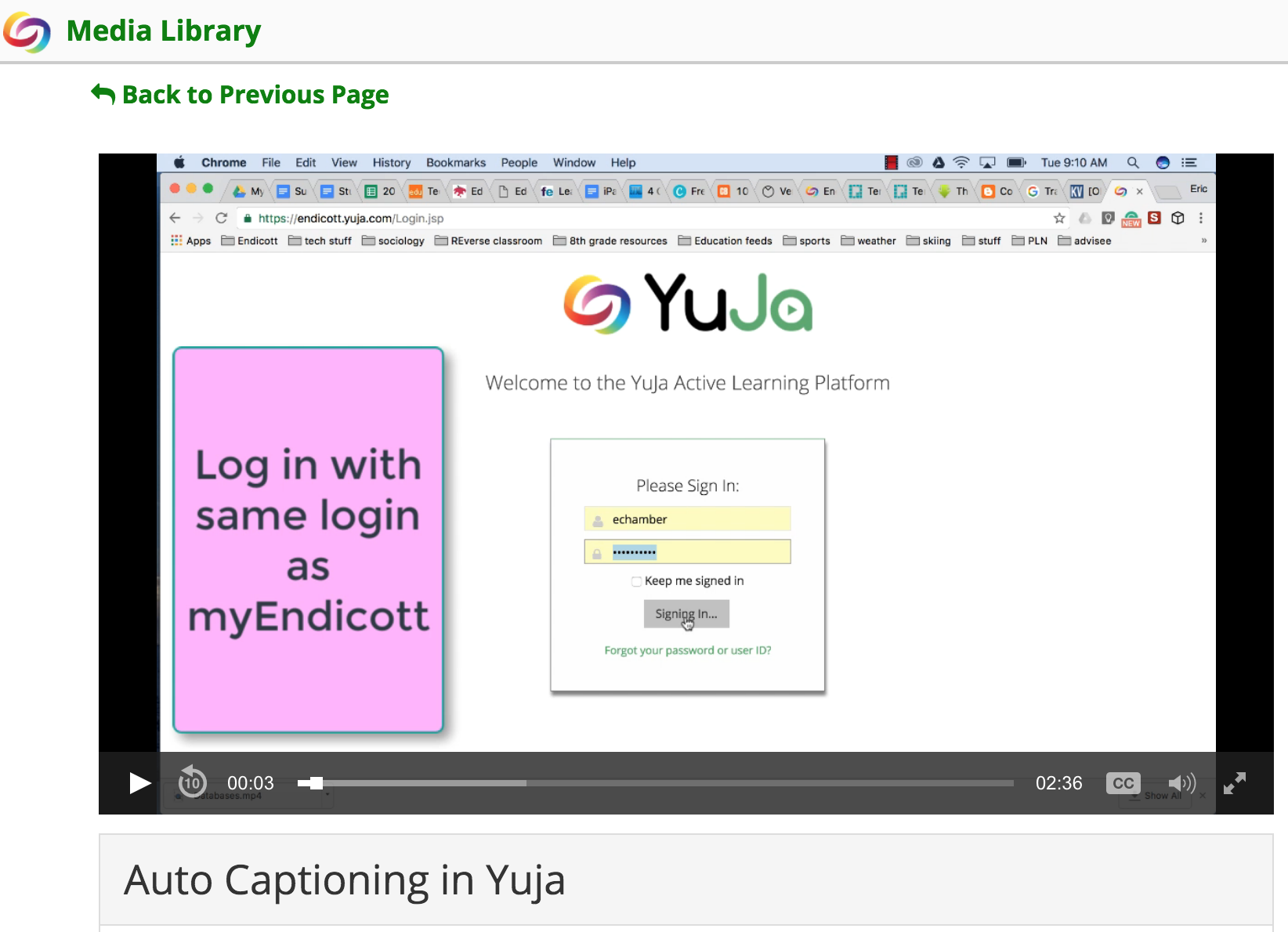
Task: Click the YuJa swirl logo in header
Action: [x=27, y=32]
